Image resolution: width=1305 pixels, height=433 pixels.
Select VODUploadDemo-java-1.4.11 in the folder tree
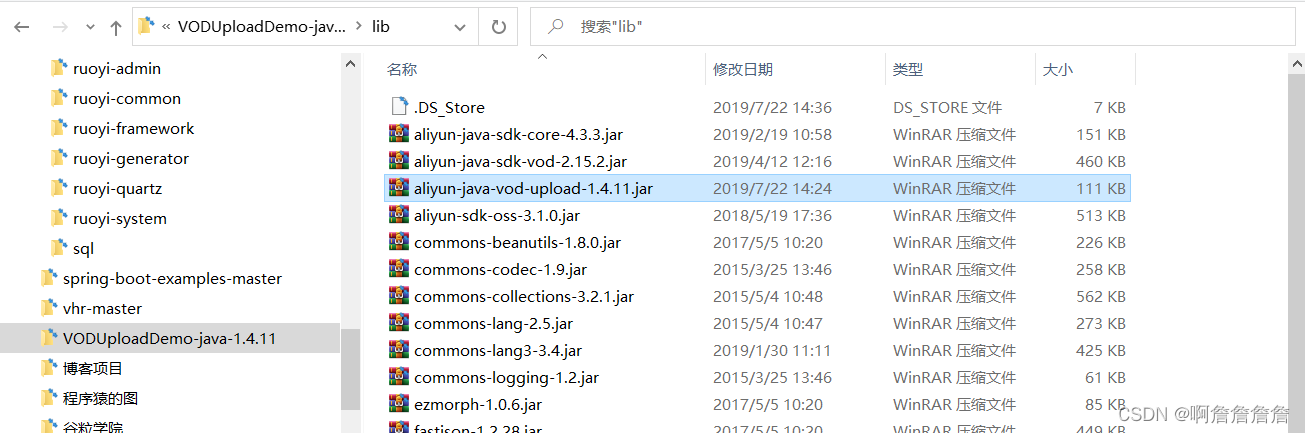[x=170, y=338]
